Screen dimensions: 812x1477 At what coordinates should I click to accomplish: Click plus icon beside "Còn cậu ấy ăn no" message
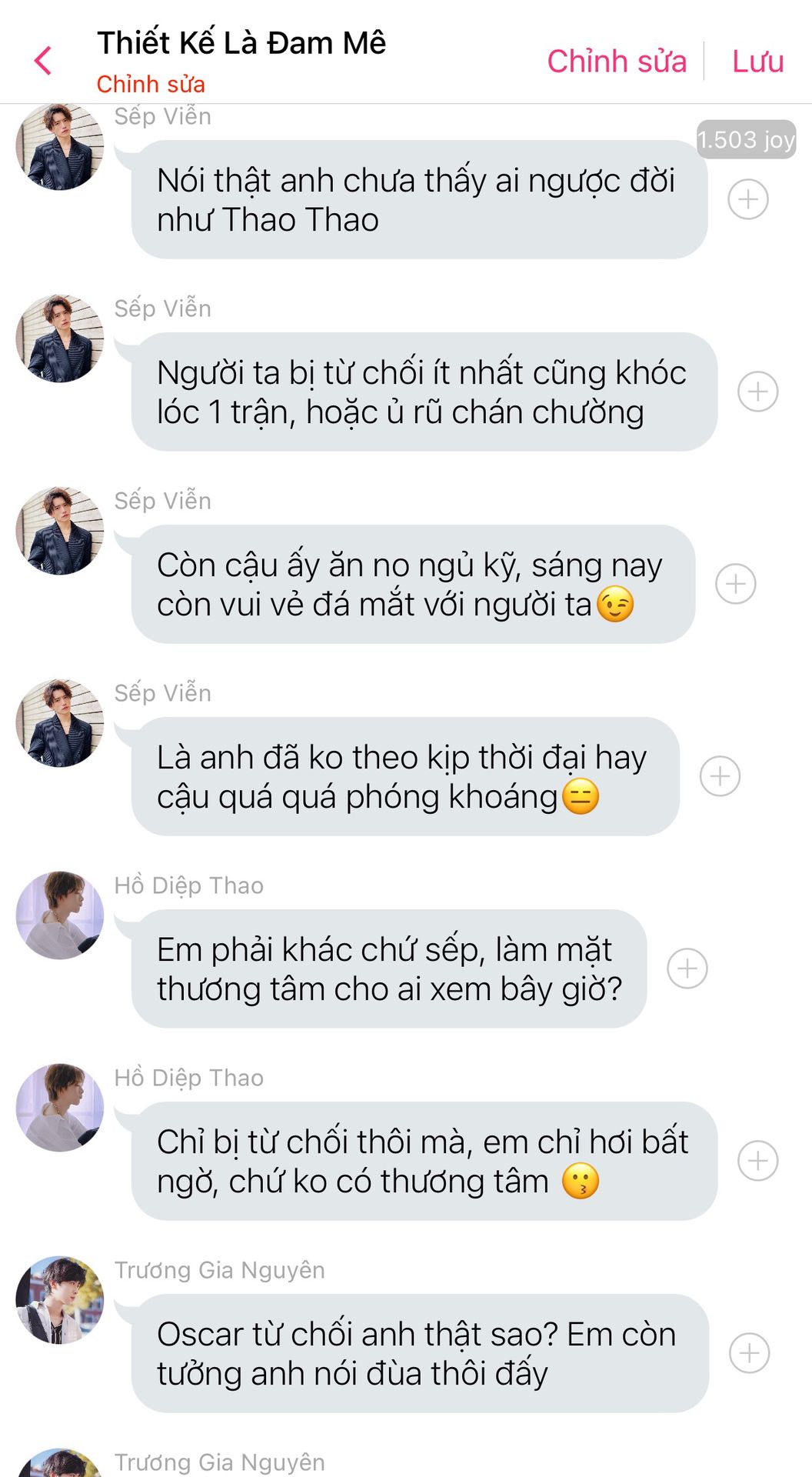point(736,584)
